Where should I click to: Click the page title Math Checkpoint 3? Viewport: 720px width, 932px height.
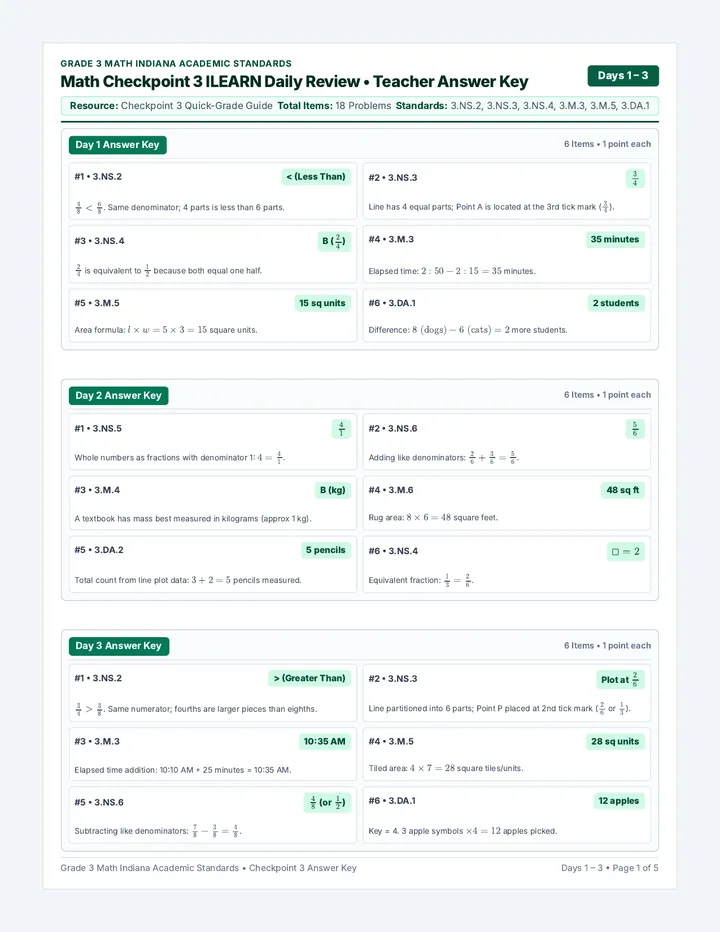click(294, 81)
